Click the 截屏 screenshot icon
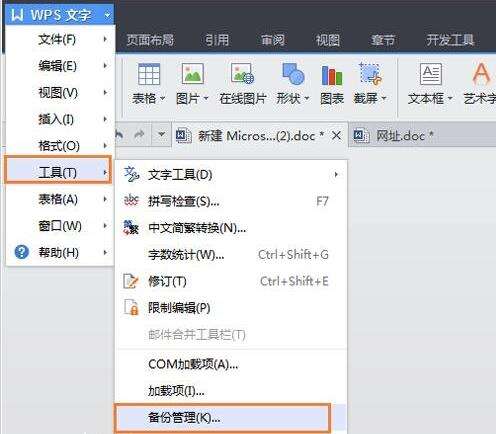 coord(370,73)
